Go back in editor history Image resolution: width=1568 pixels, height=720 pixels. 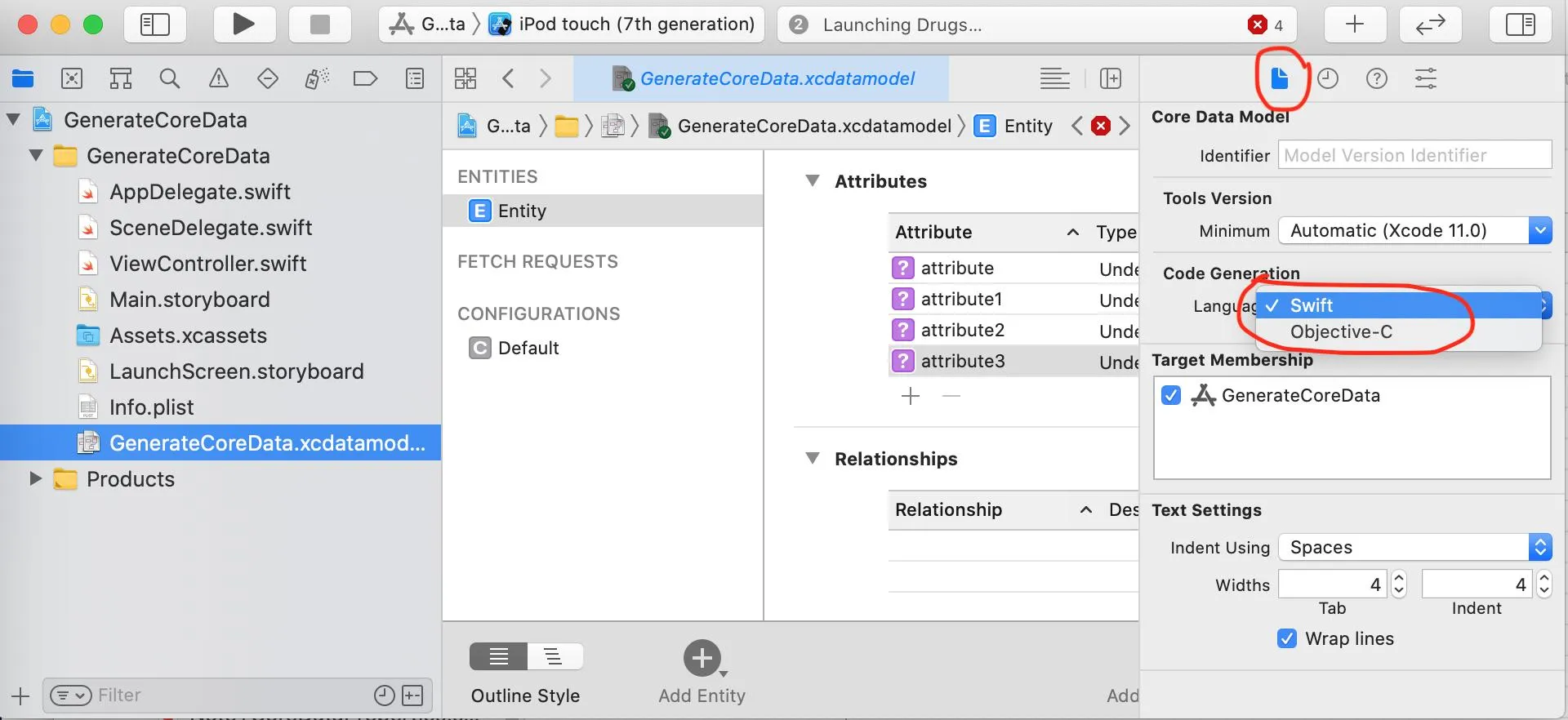[508, 78]
